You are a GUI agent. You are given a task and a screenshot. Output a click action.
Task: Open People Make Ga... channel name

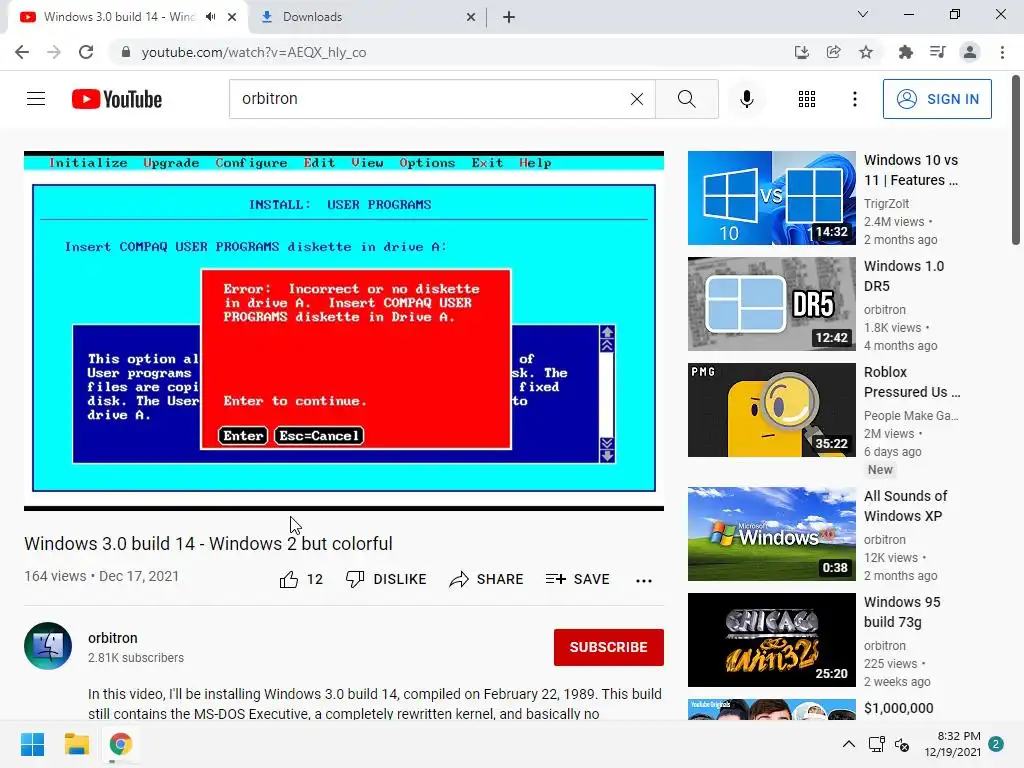(x=911, y=415)
